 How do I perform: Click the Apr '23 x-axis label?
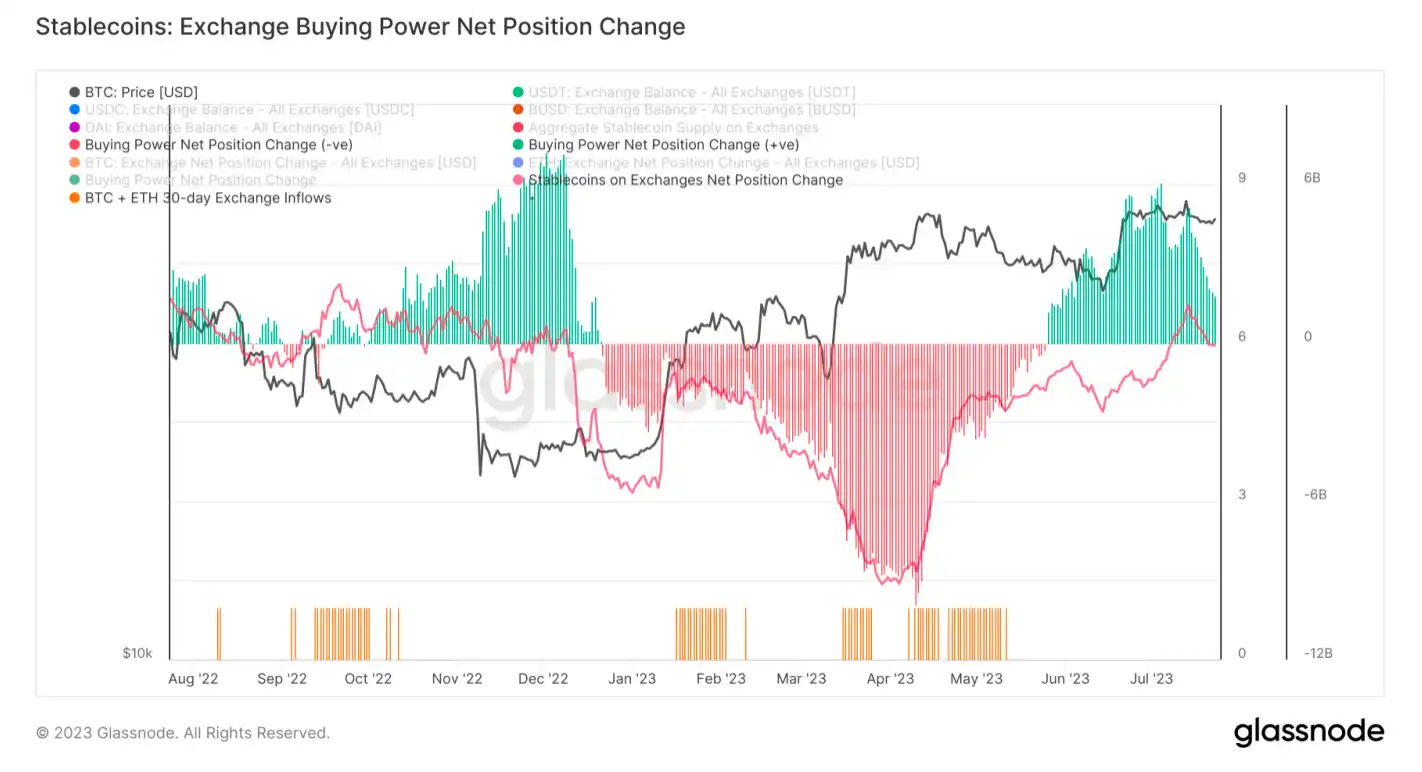[x=891, y=679]
